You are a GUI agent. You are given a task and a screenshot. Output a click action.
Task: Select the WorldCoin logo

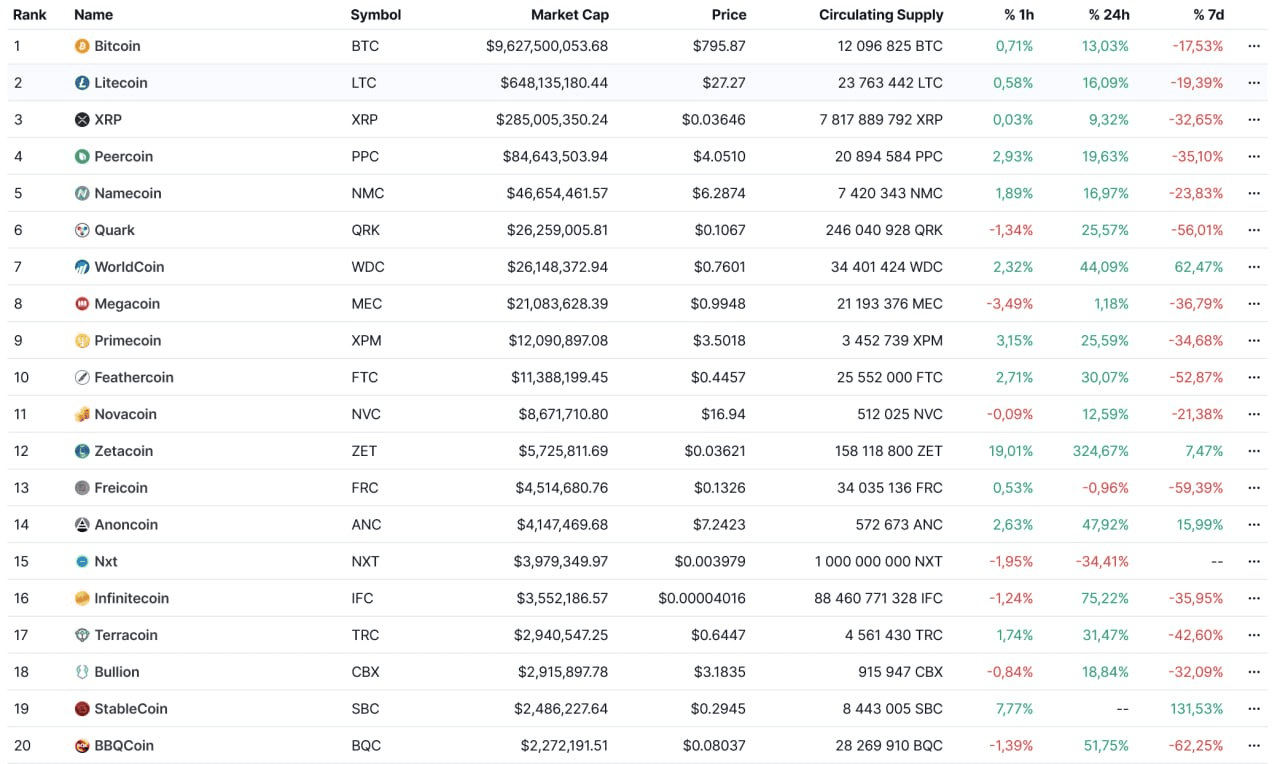[80, 267]
